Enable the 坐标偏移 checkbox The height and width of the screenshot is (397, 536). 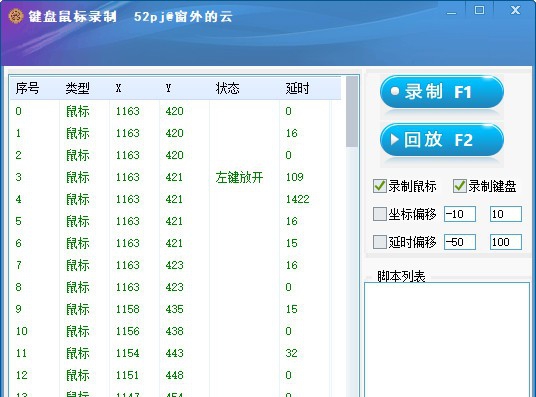380,214
